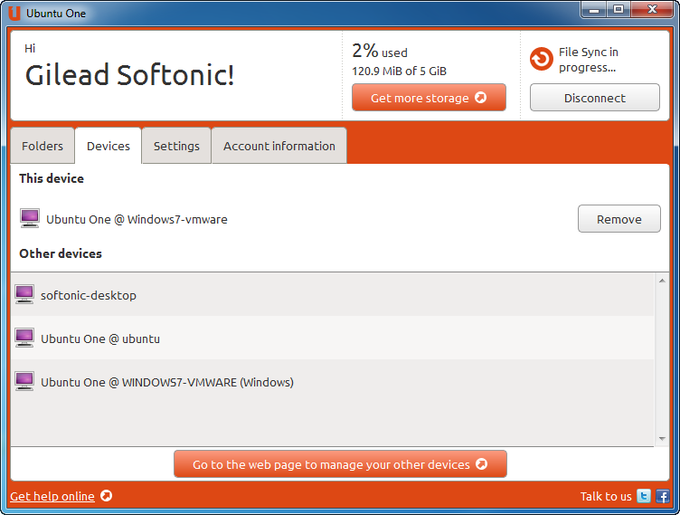Remove this device using the Remove button
This screenshot has height=515, width=680.
click(x=619, y=219)
